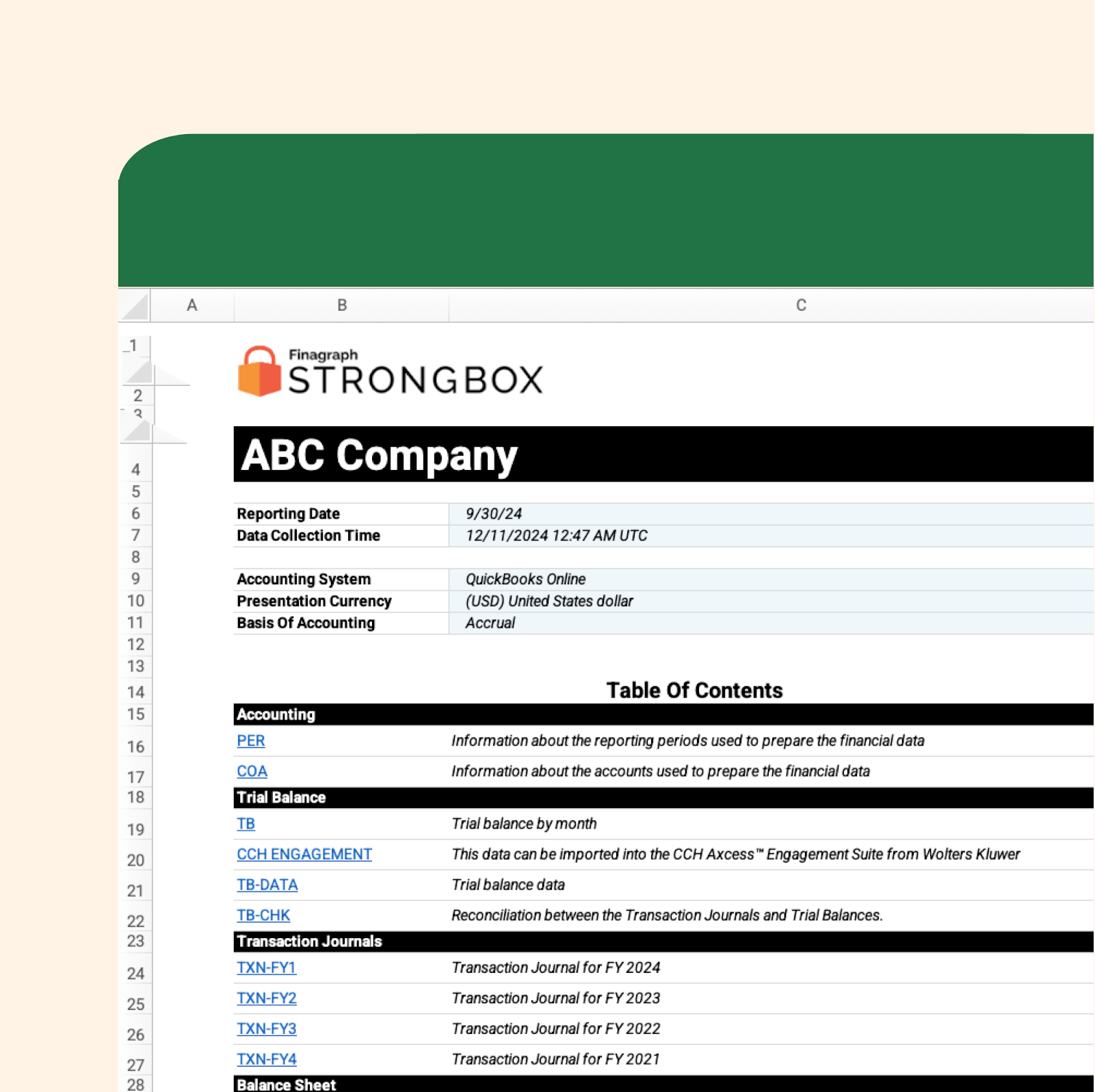Select row 9 header

pyautogui.click(x=135, y=580)
